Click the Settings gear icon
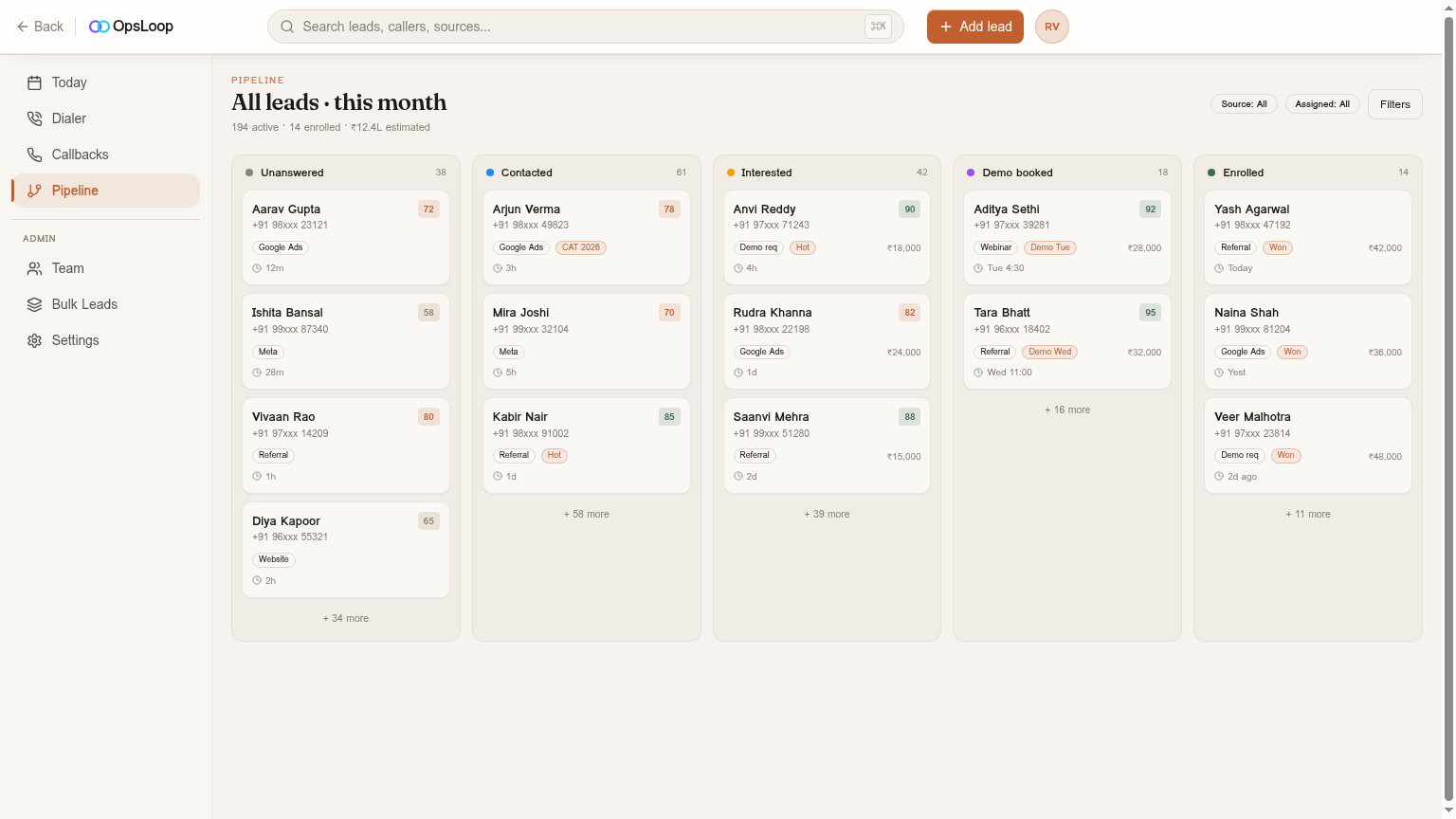 [34, 340]
